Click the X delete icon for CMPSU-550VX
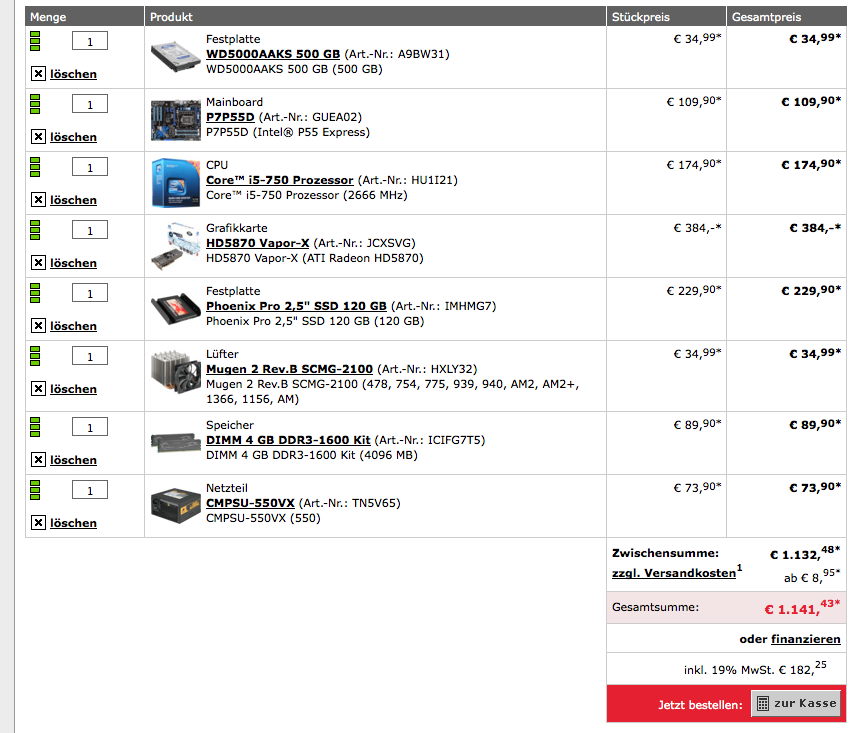Image resolution: width=860 pixels, height=733 pixels. [x=38, y=523]
